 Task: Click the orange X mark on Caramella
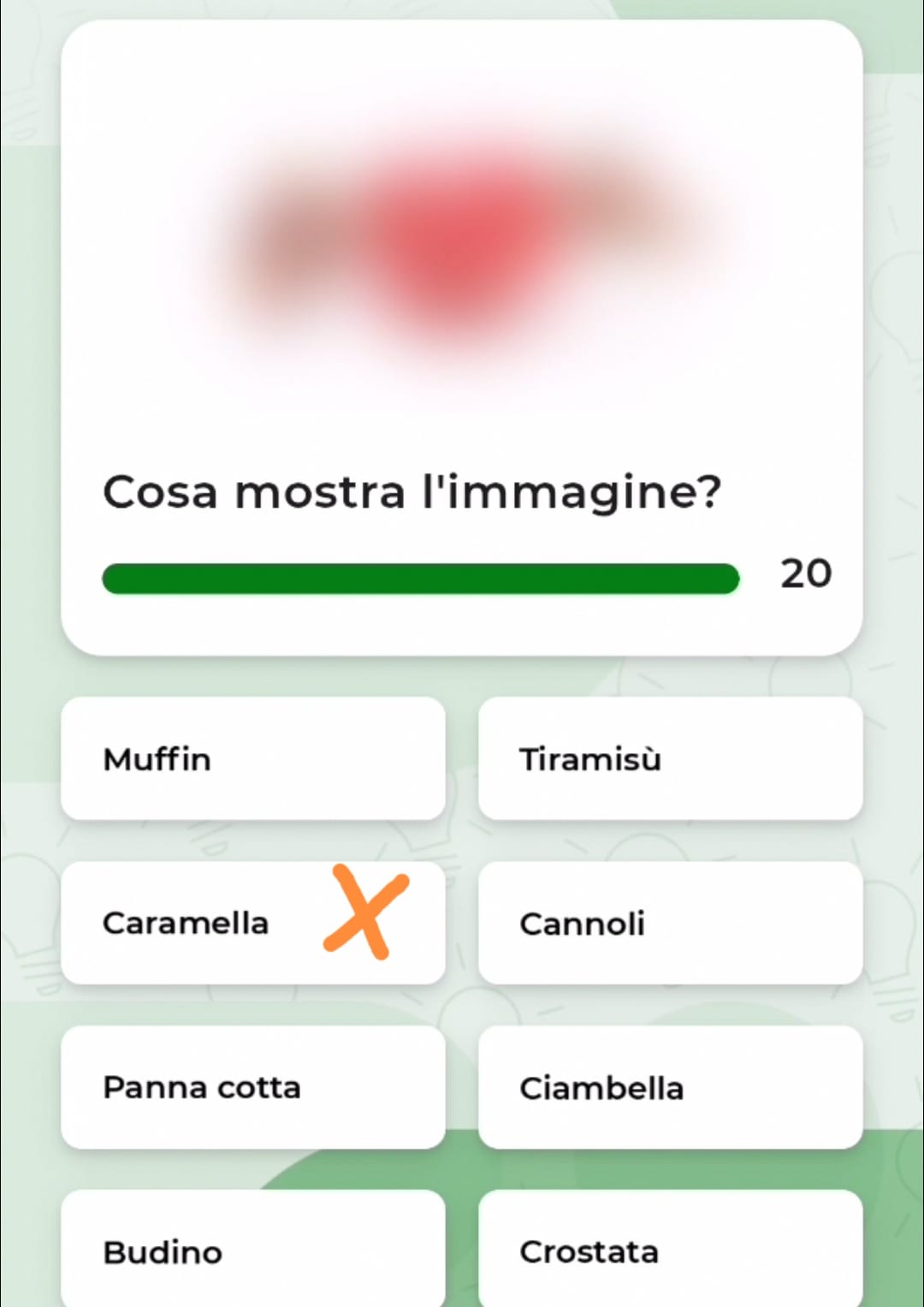[x=365, y=912]
